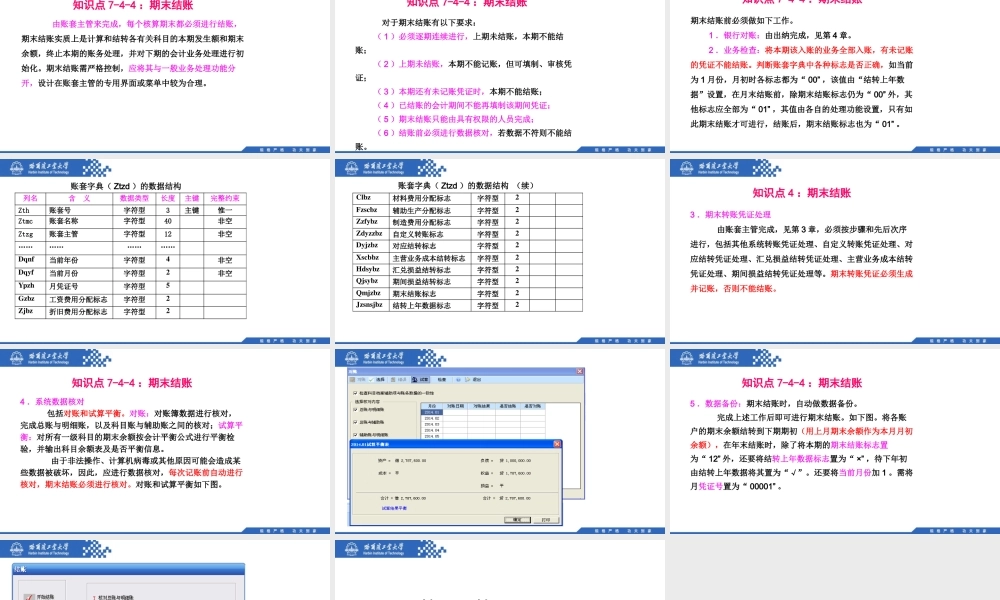This screenshot has width=1000, height=600.
Task: Select the 2014.01 row in the month table
Action: click(x=430, y=412)
